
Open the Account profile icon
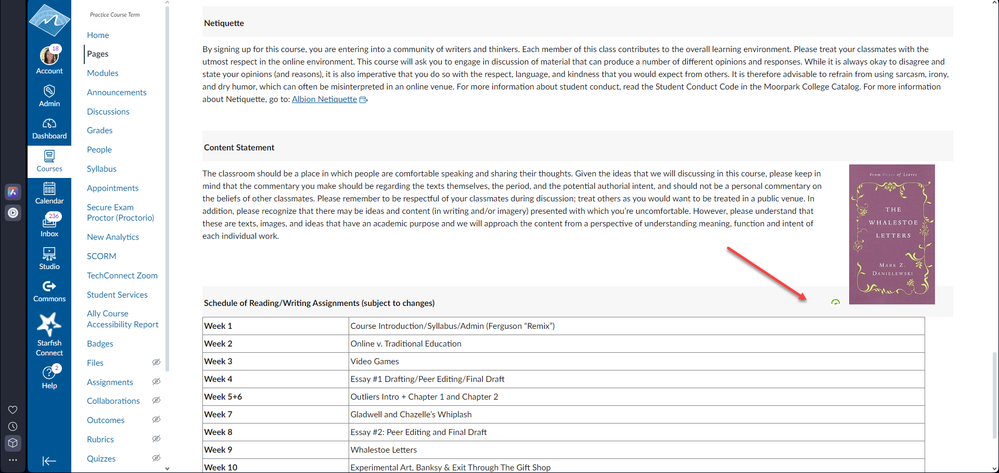tap(49, 57)
